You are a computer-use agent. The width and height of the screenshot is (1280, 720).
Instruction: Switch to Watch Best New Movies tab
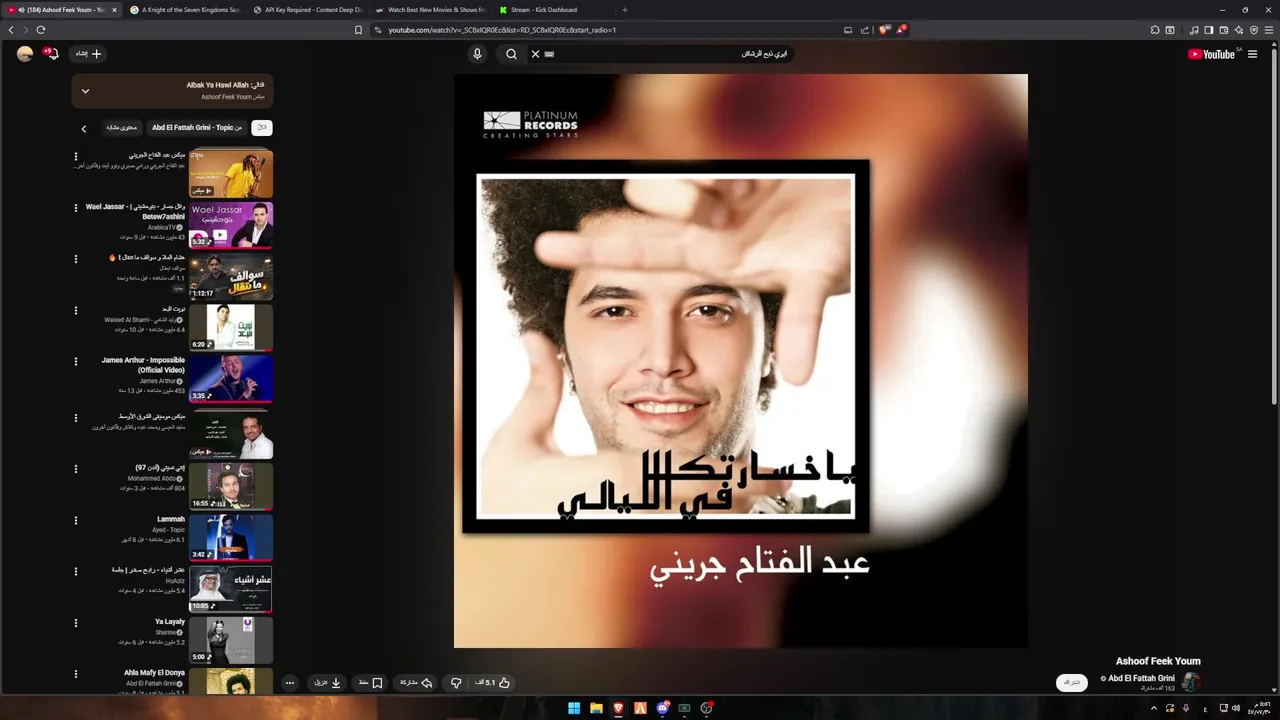[430, 10]
